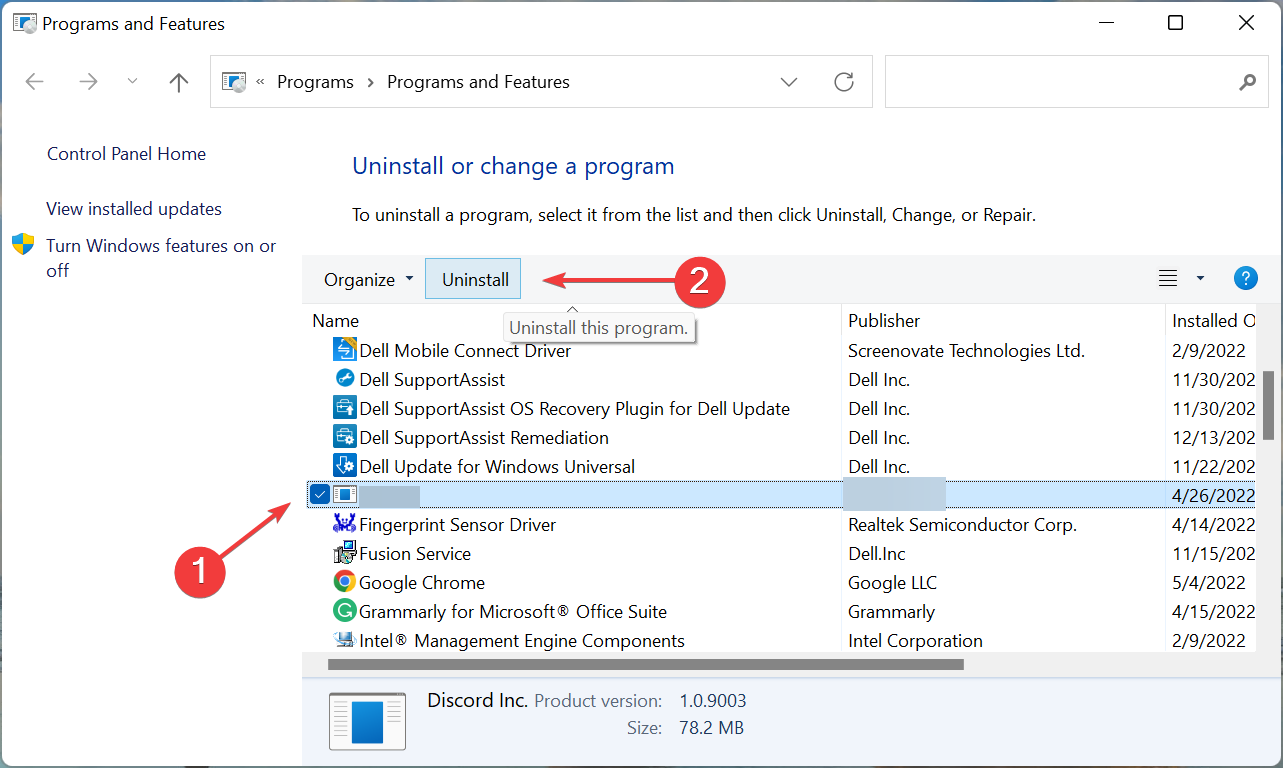Select Dell SupportAssist OS Recovery Plugin icon
This screenshot has width=1283, height=768.
tap(344, 408)
